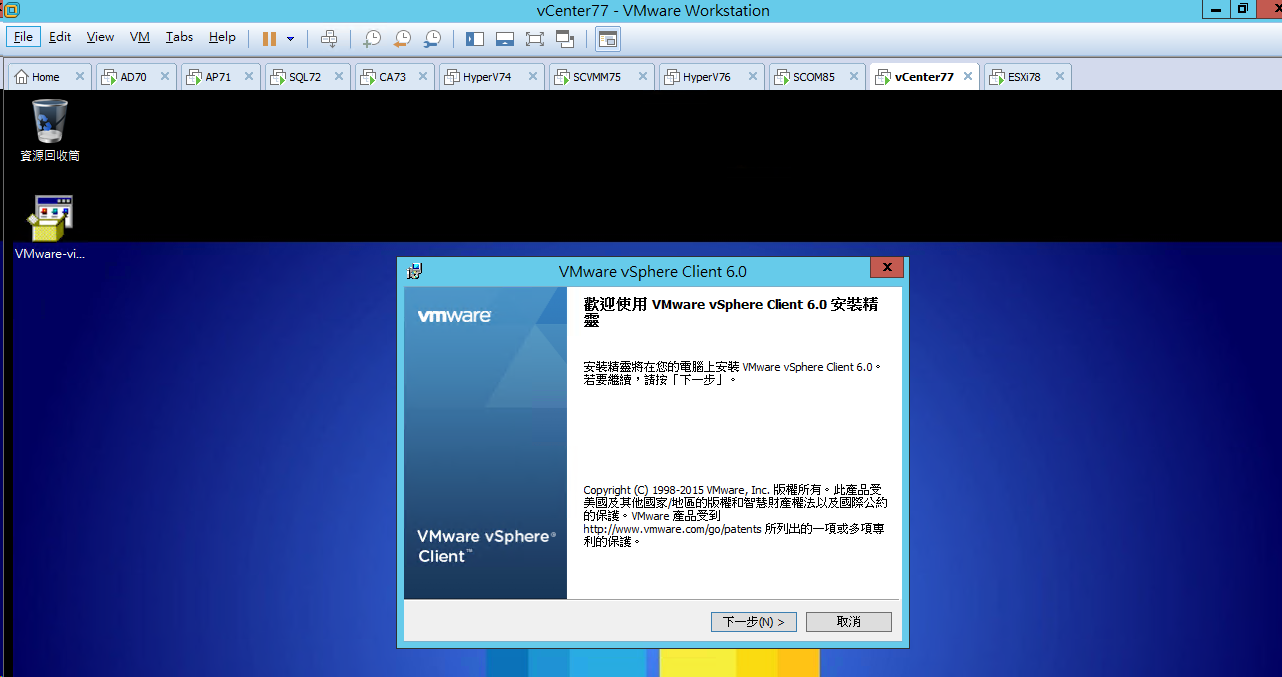Click the installer icon in the dialog title bar

click(x=415, y=271)
